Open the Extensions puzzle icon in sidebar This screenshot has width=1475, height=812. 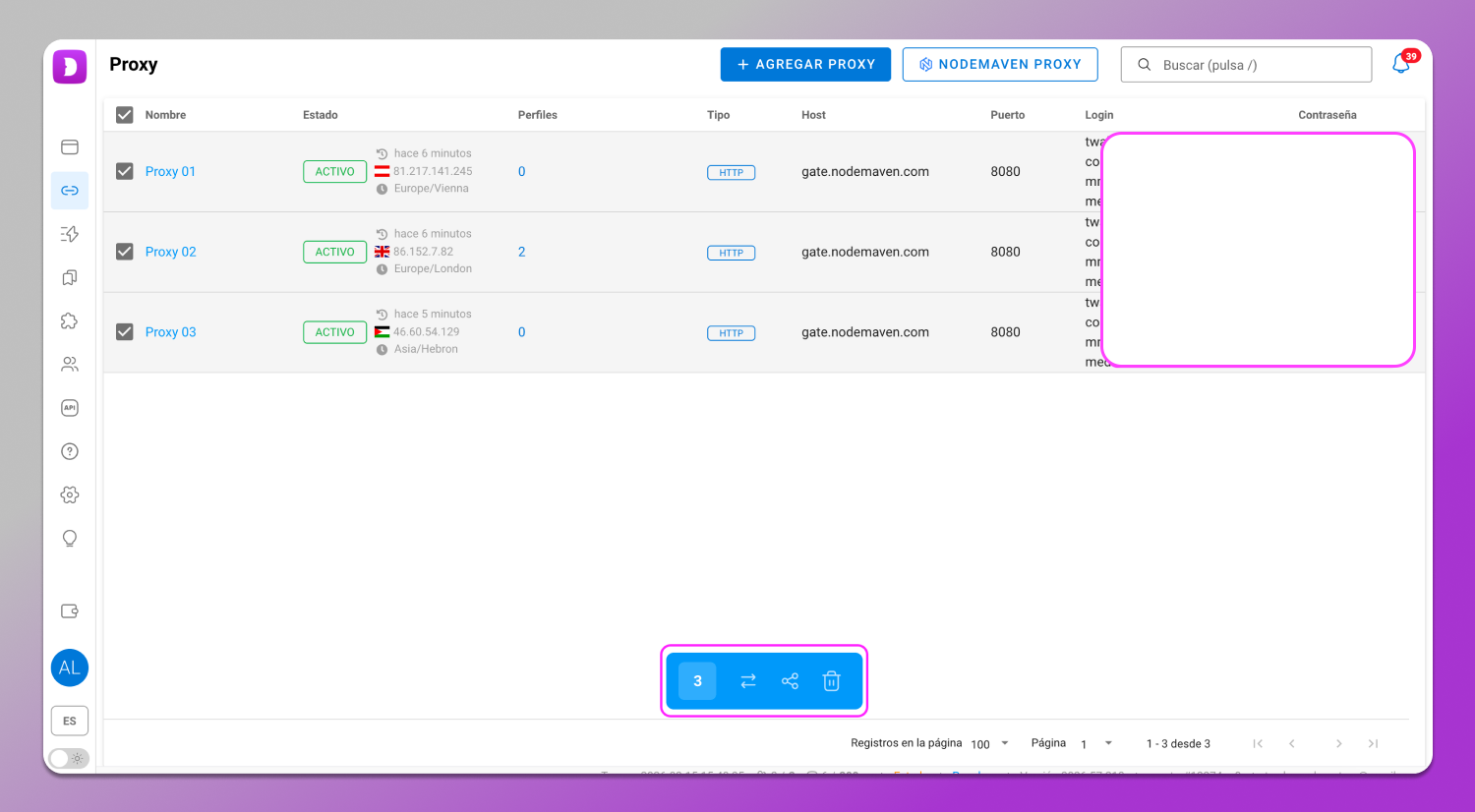pyautogui.click(x=70, y=320)
